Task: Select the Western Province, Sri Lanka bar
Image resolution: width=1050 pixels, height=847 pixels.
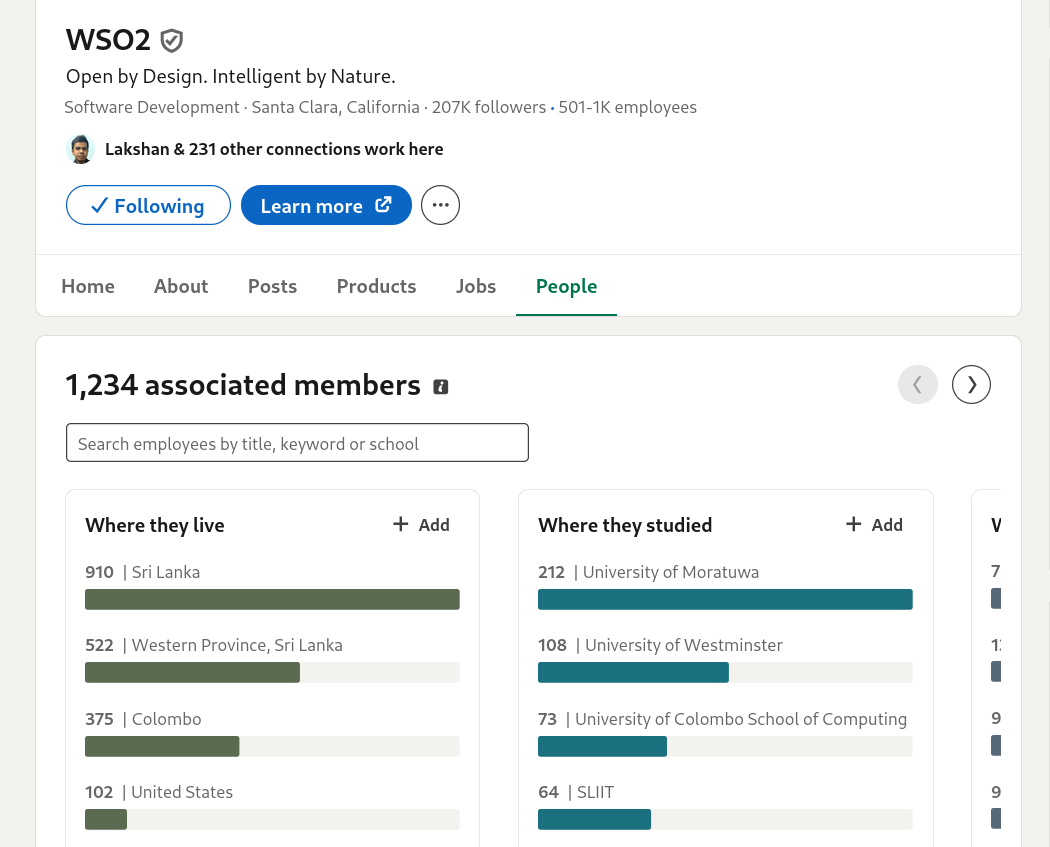Action: pos(273,672)
